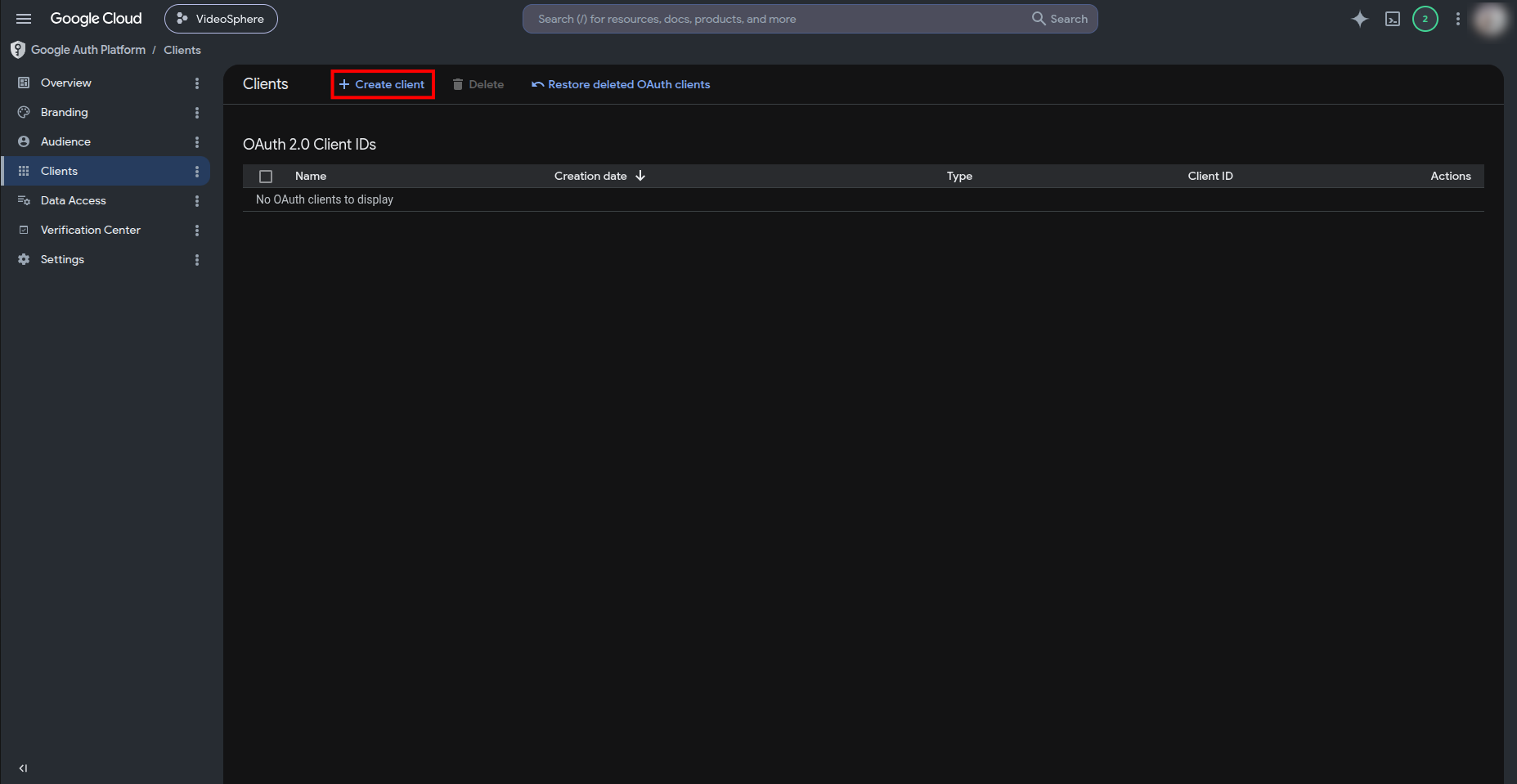Open notifications badge showing 2
The width and height of the screenshot is (1517, 784).
pos(1425,19)
